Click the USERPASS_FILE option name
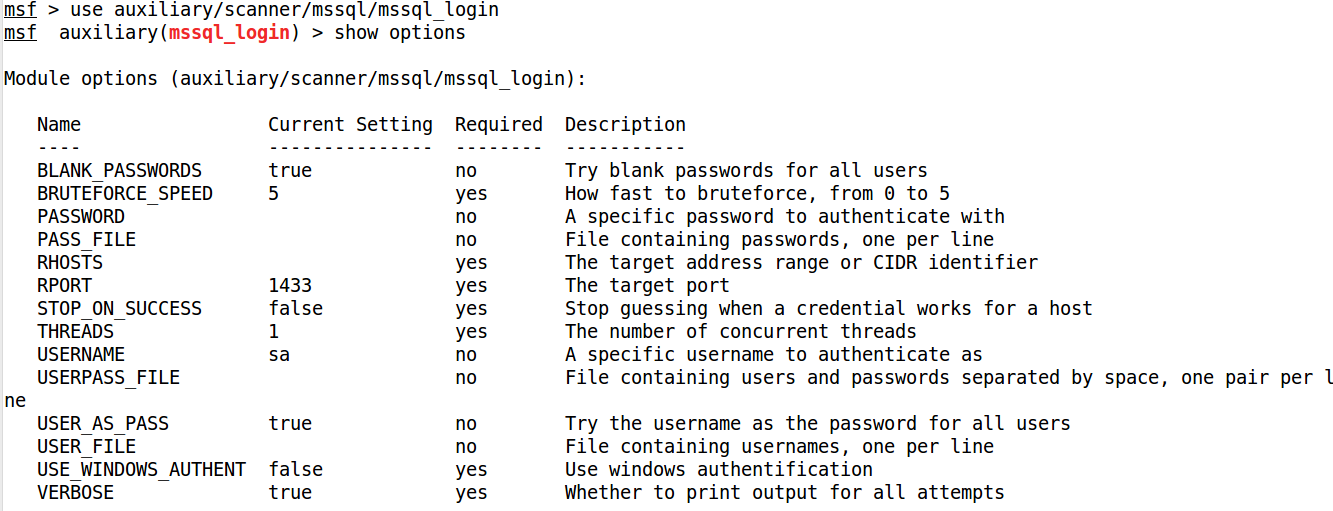The image size is (1333, 511). click(108, 377)
